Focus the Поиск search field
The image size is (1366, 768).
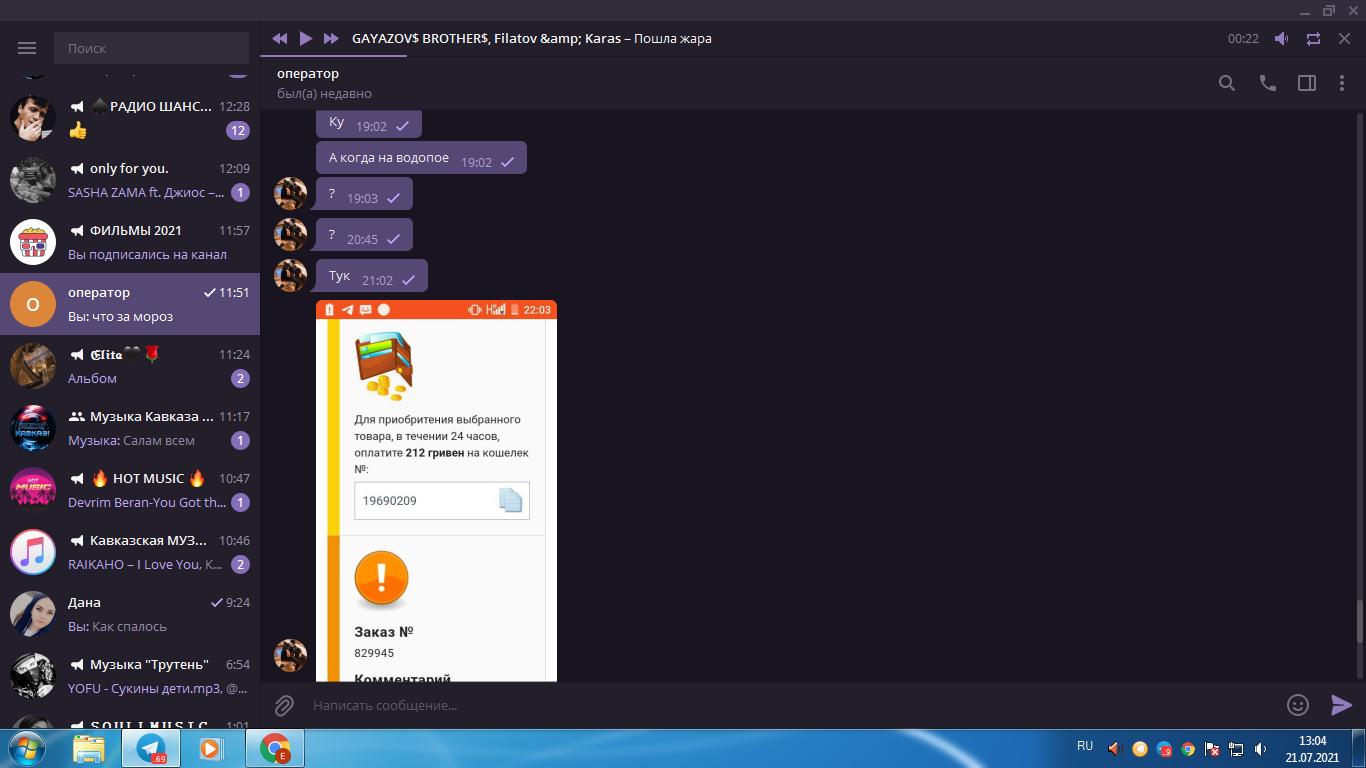(151, 48)
